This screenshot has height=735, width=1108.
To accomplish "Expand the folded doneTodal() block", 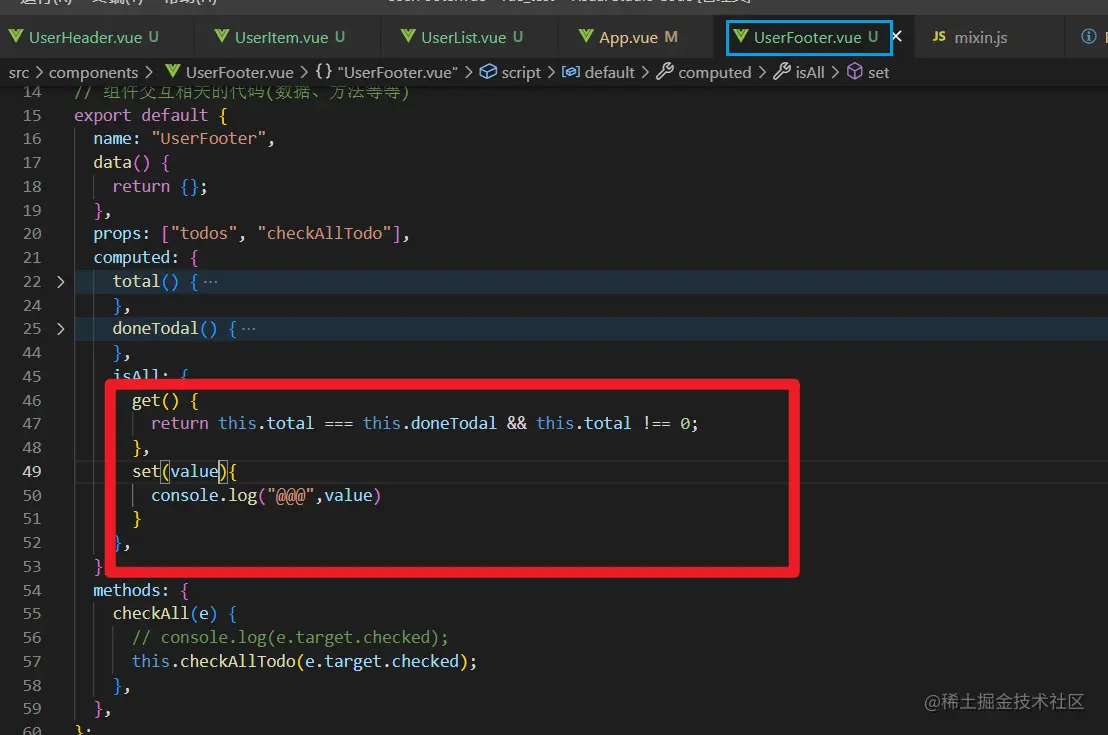I will click(61, 329).
